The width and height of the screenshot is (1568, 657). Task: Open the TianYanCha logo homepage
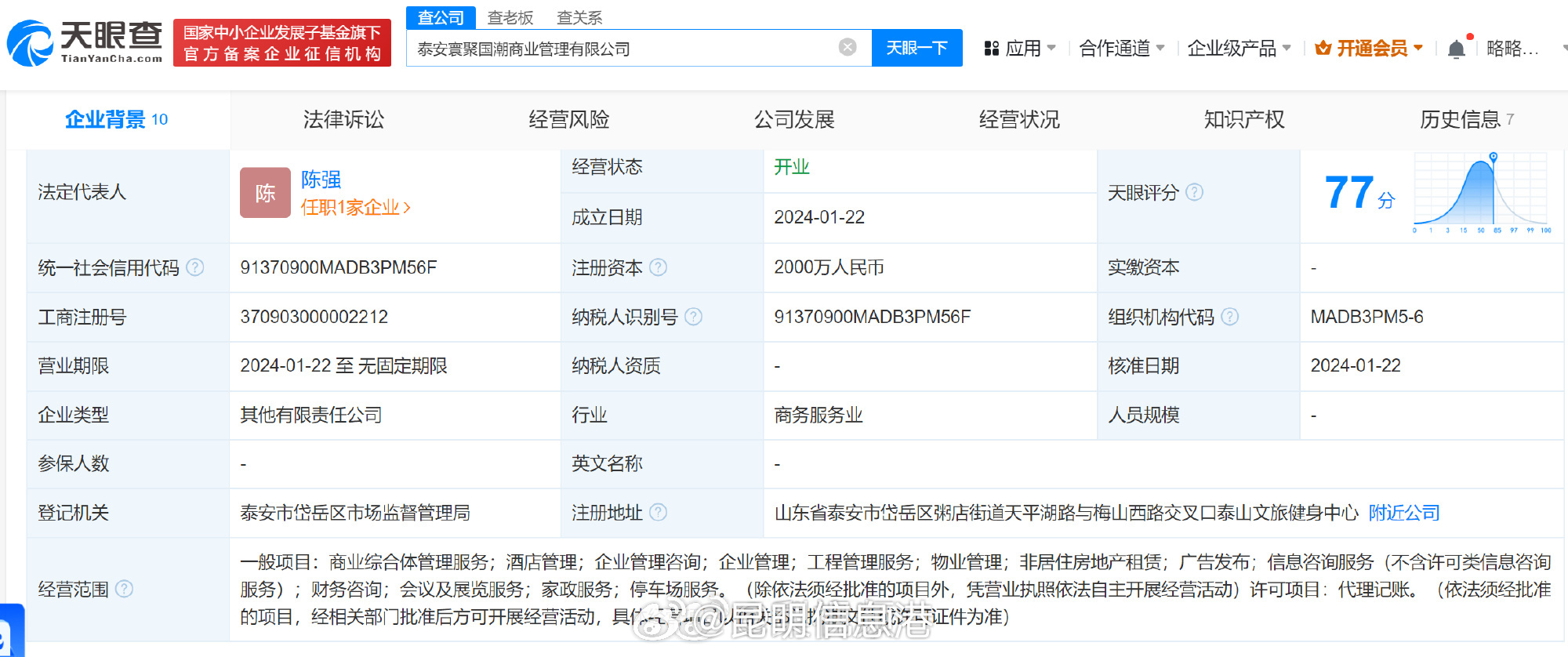pyautogui.click(x=85, y=42)
